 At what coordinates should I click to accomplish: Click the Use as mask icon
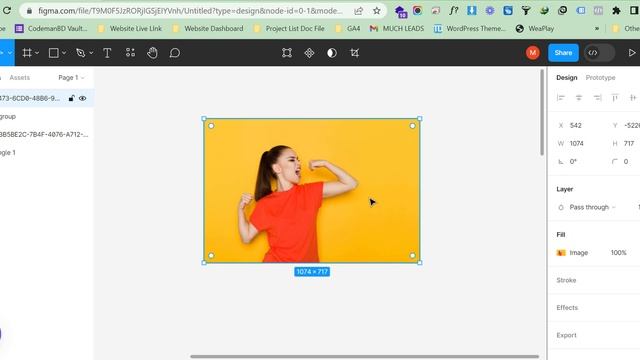[x=332, y=53]
